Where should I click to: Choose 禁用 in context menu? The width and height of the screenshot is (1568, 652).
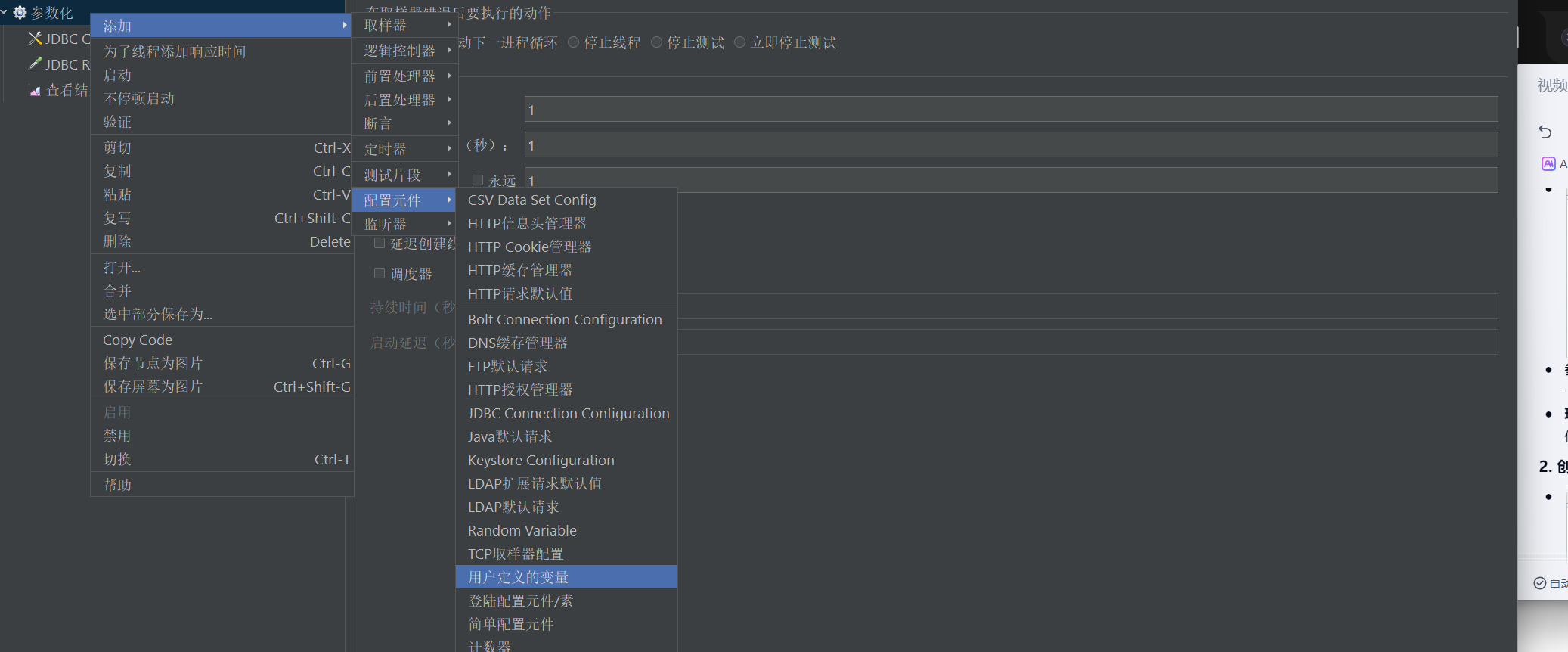coord(222,436)
